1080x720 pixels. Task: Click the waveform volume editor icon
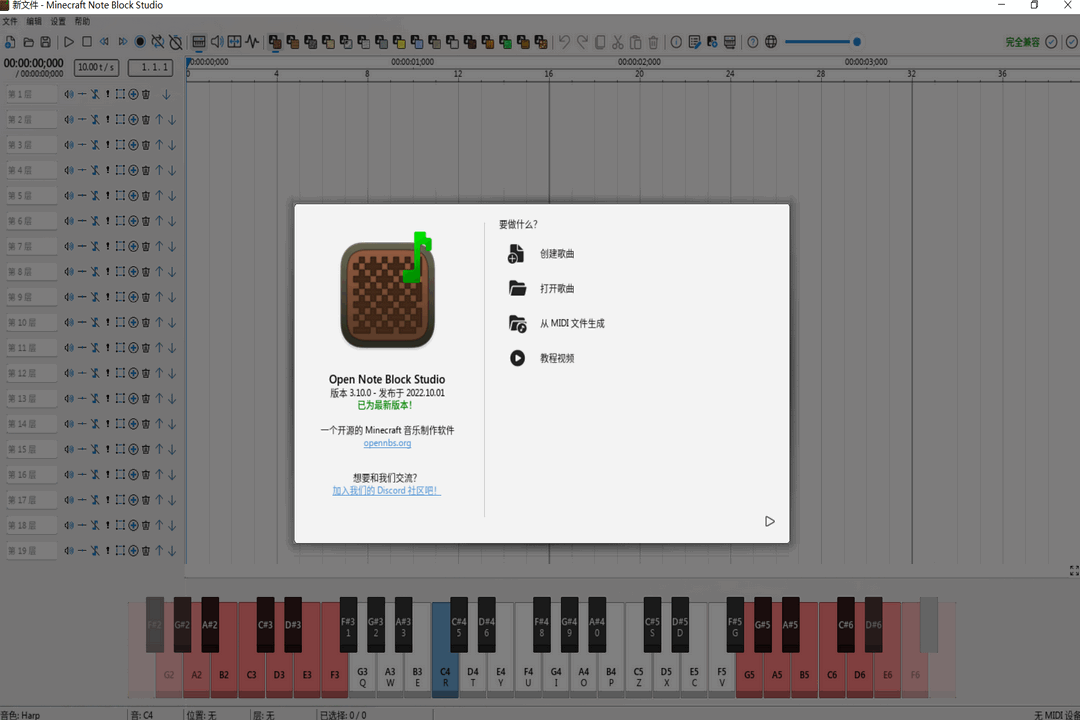(x=254, y=41)
